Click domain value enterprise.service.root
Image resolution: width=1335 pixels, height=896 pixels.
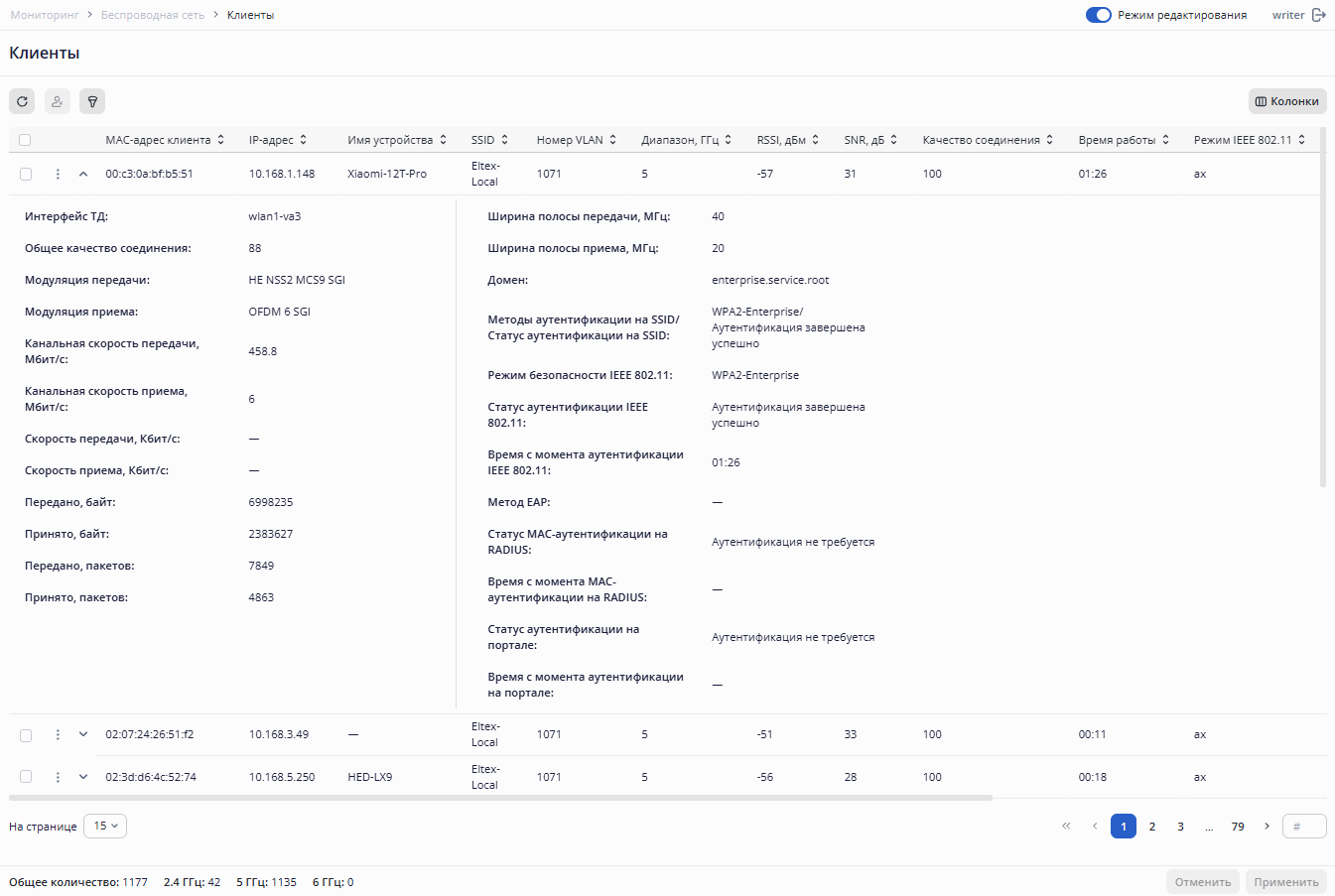[770, 280]
